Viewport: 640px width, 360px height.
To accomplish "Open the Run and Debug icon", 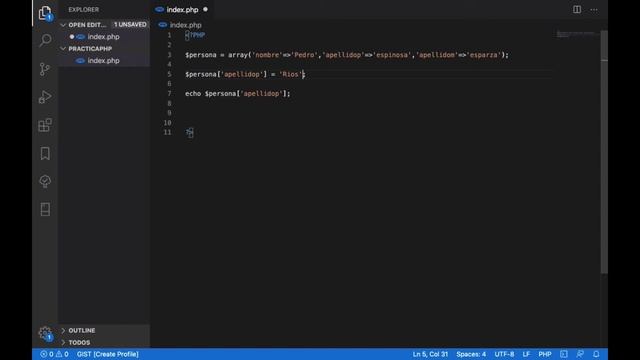I will pos(45,97).
